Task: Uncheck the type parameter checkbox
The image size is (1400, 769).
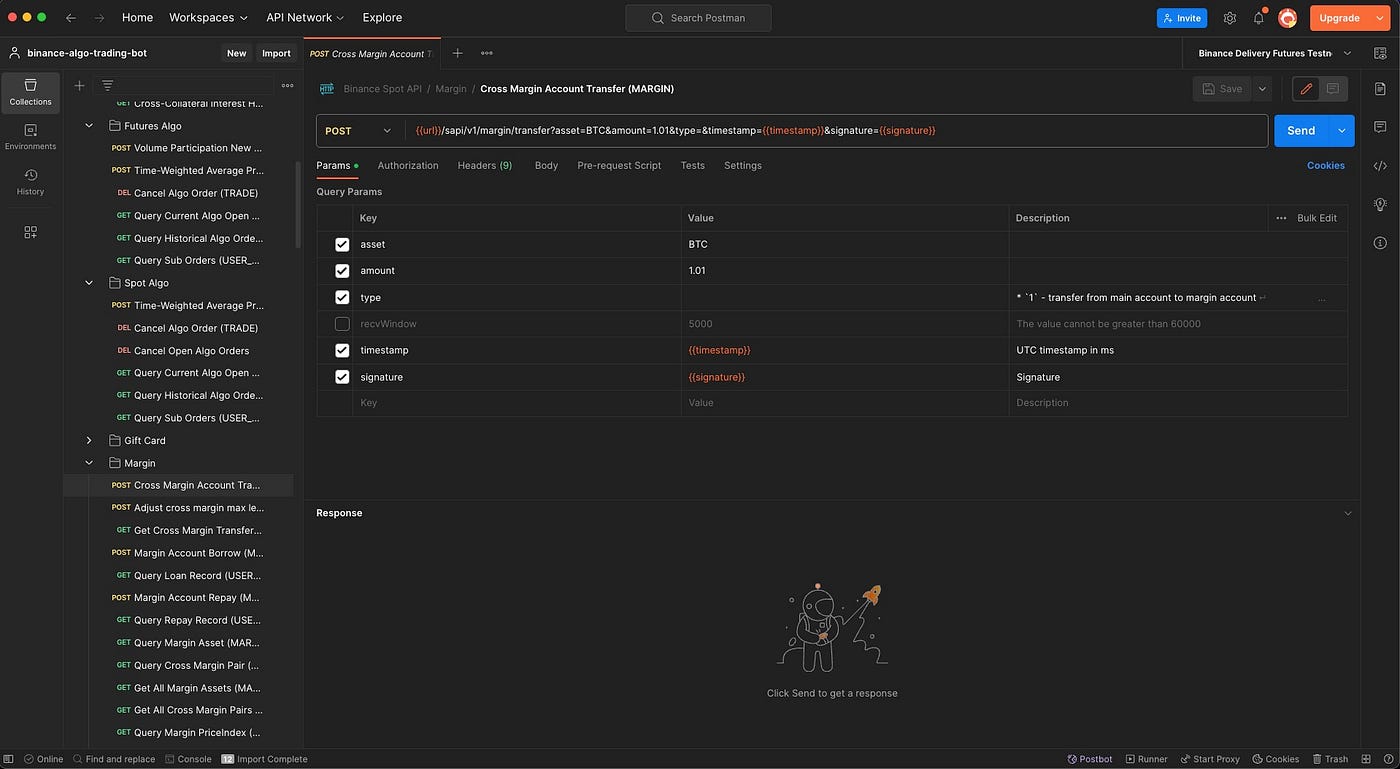Action: pos(342,297)
